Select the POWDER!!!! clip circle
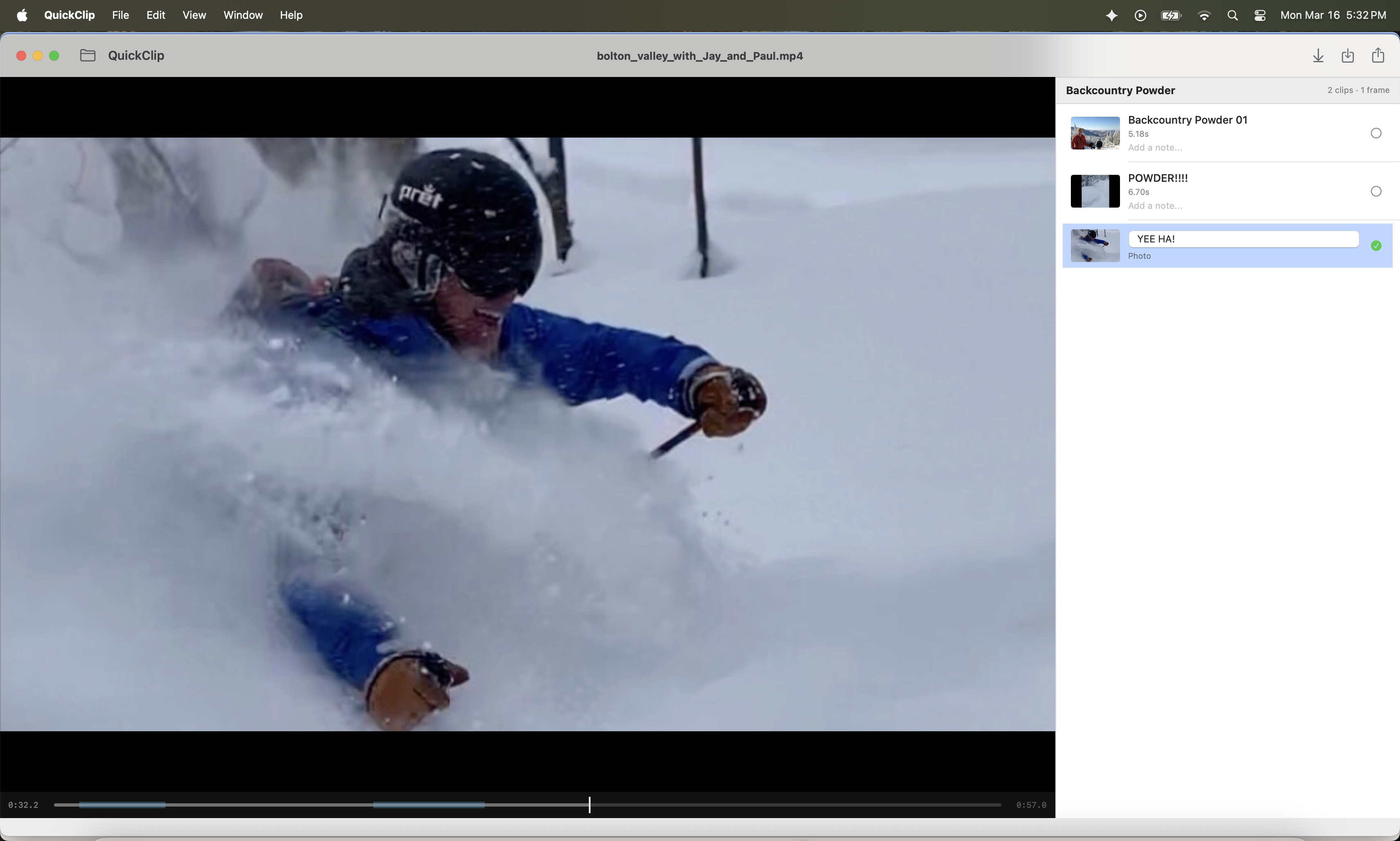 point(1375,192)
